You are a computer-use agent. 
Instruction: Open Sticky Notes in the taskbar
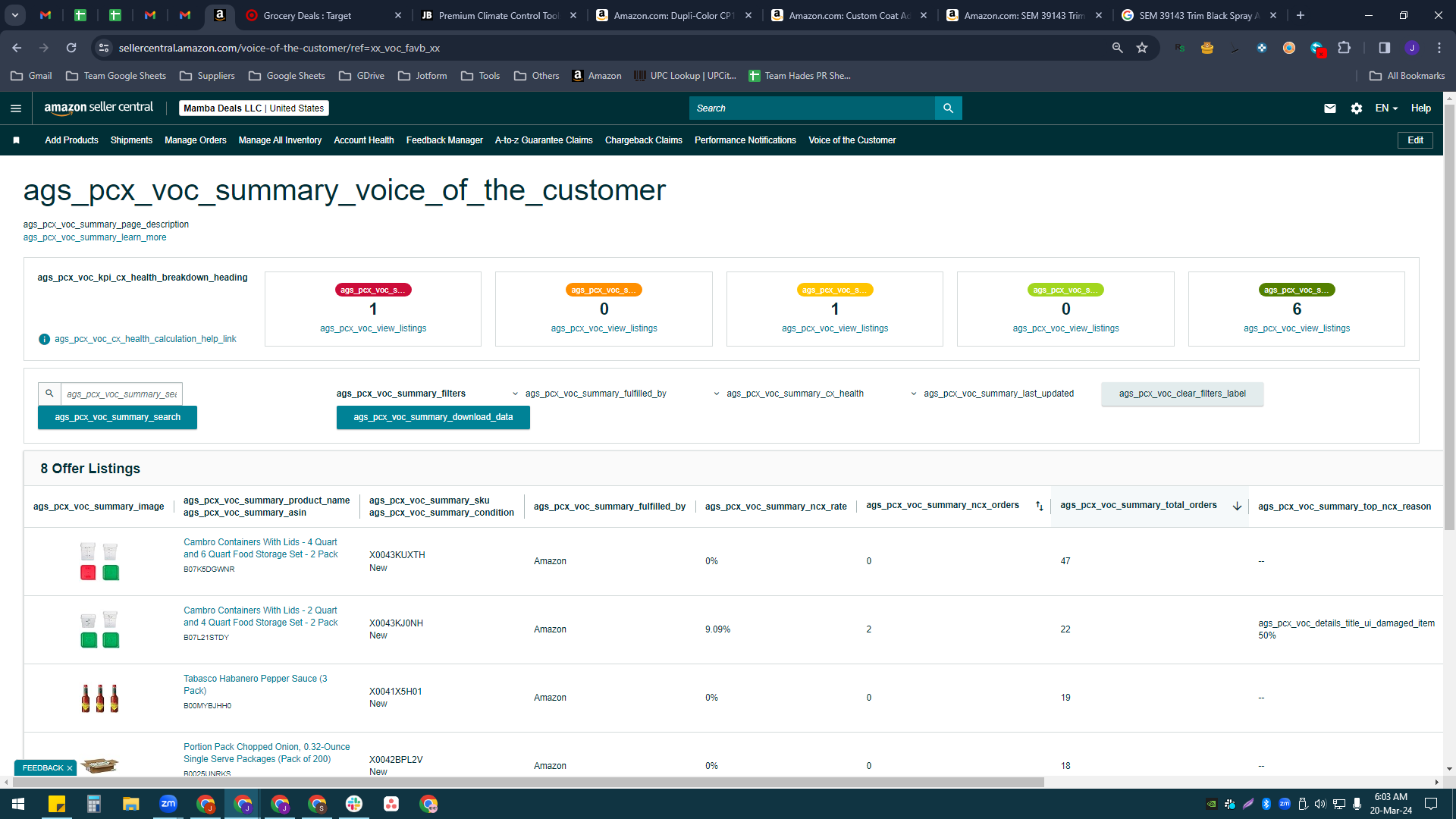click(57, 804)
